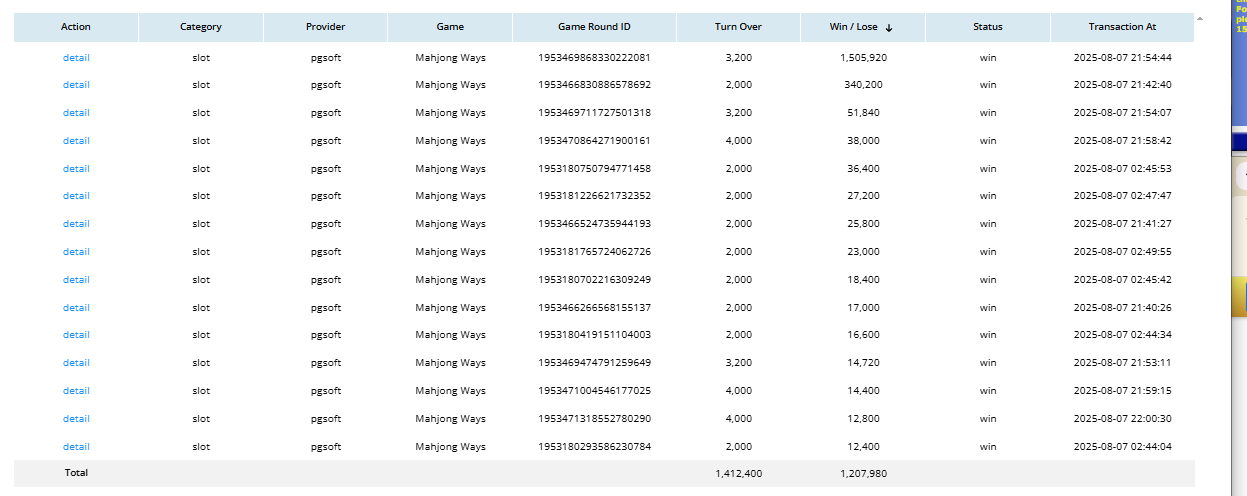Select the 27,200 win amount cell
The width and height of the screenshot is (1247, 496).
pyautogui.click(x=864, y=196)
